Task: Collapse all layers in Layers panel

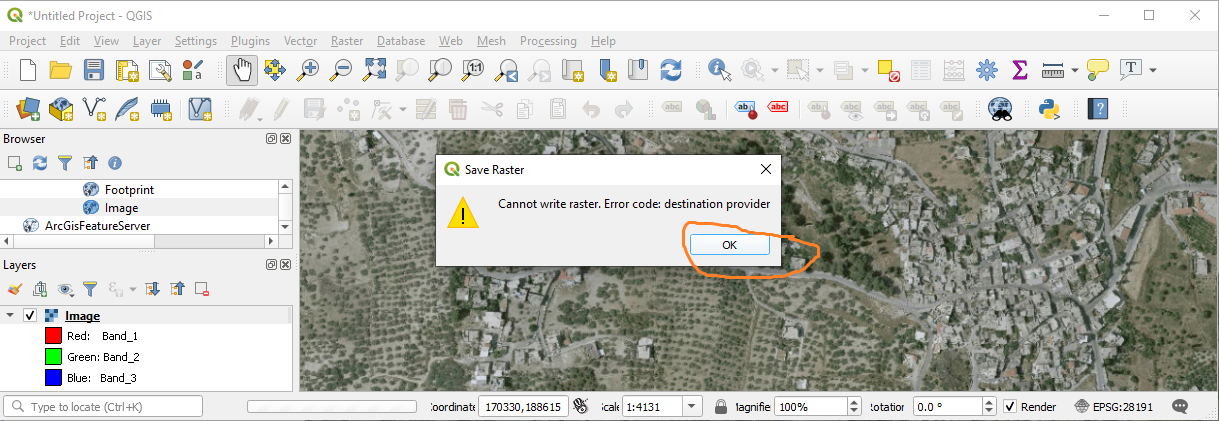Action: [x=178, y=289]
